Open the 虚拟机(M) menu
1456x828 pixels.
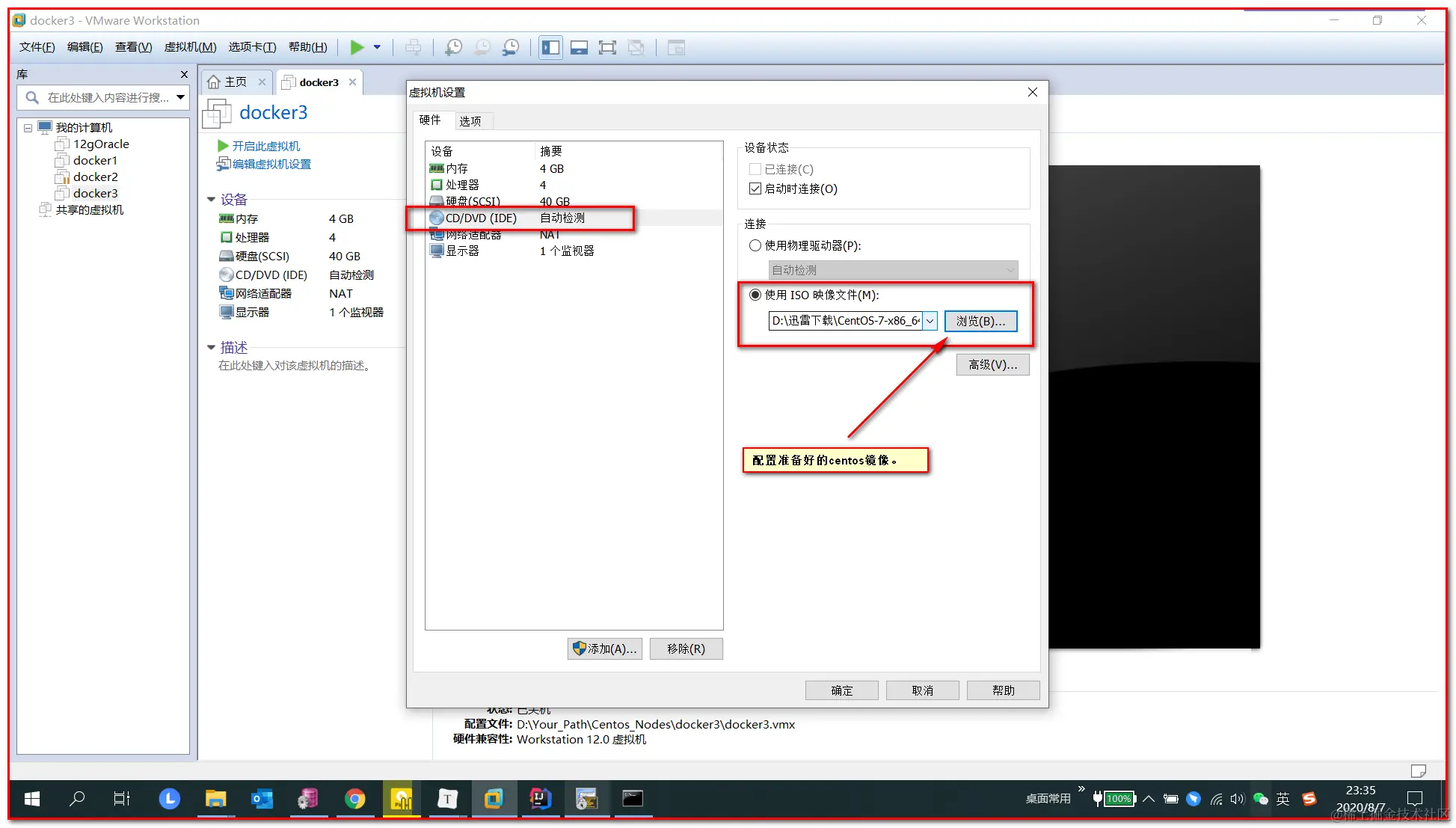[x=190, y=47]
